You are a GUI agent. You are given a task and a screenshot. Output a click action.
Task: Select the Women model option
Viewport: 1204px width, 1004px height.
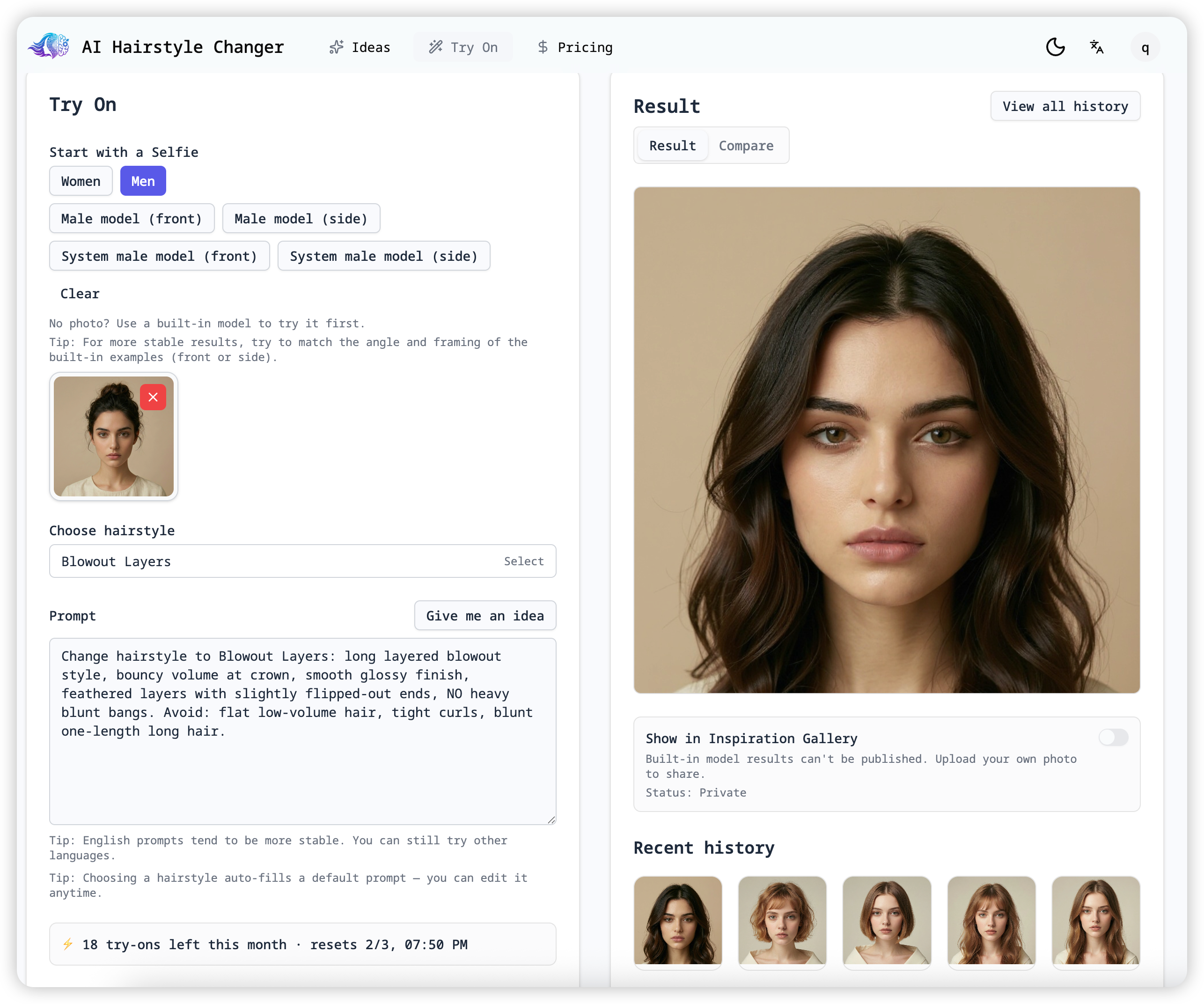(x=80, y=181)
